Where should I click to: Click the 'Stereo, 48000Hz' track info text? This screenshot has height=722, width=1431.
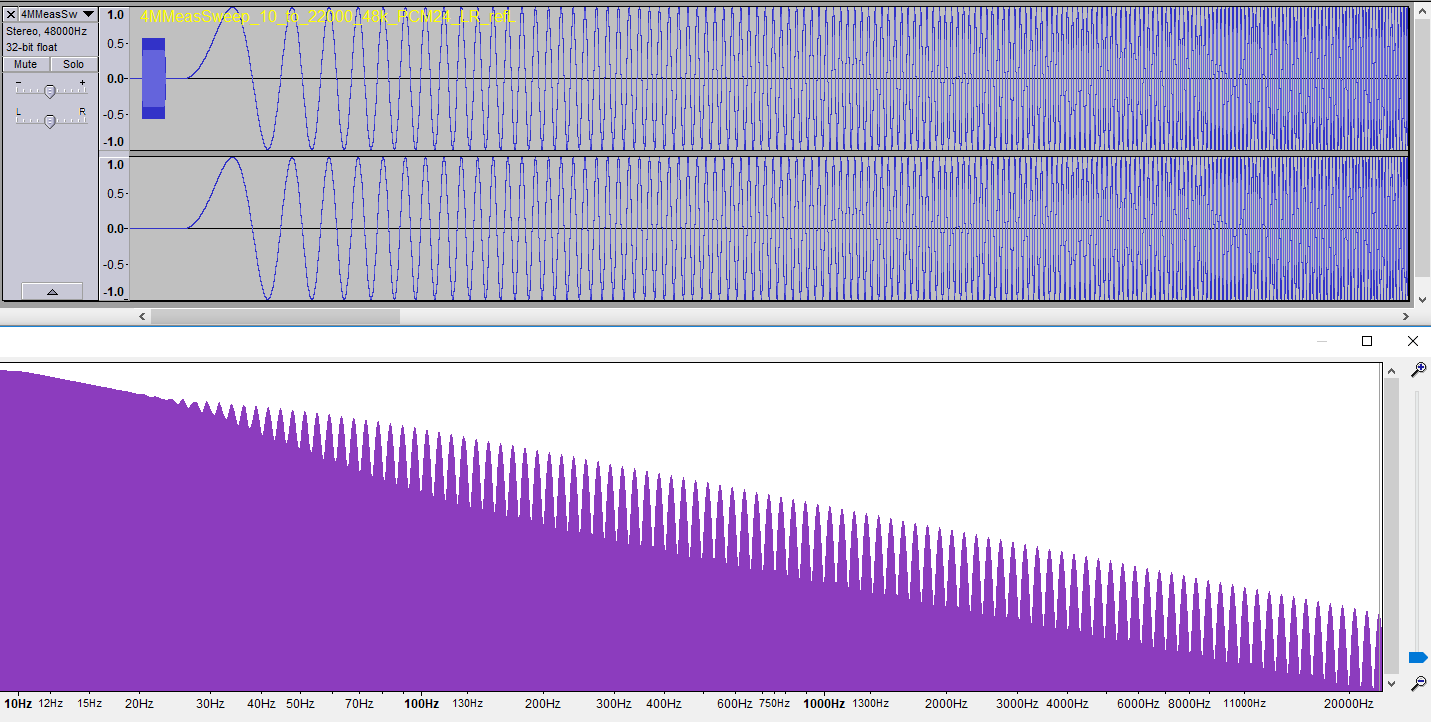coord(46,31)
